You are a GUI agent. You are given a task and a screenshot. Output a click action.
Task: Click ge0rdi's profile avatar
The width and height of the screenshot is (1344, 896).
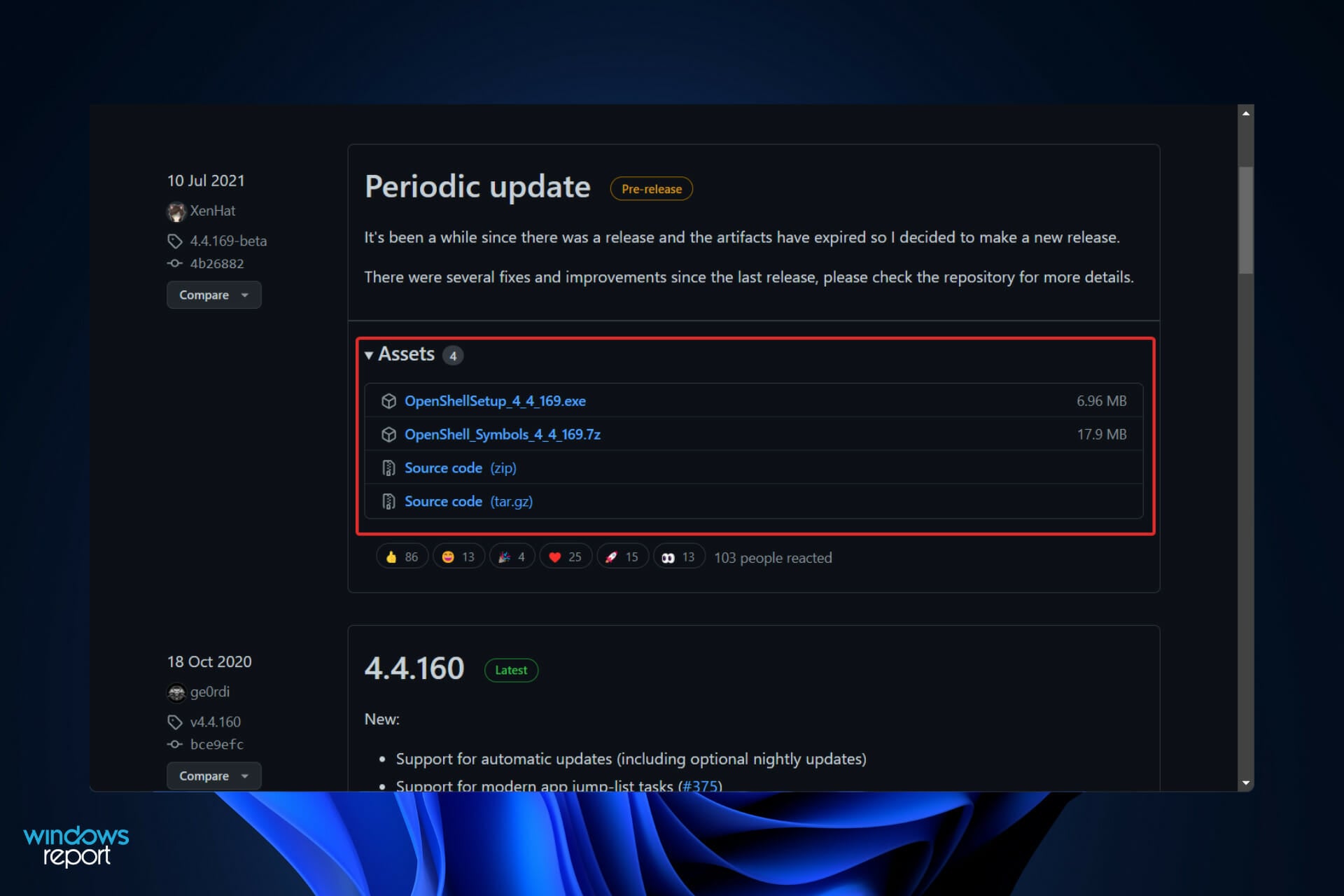coord(178,692)
